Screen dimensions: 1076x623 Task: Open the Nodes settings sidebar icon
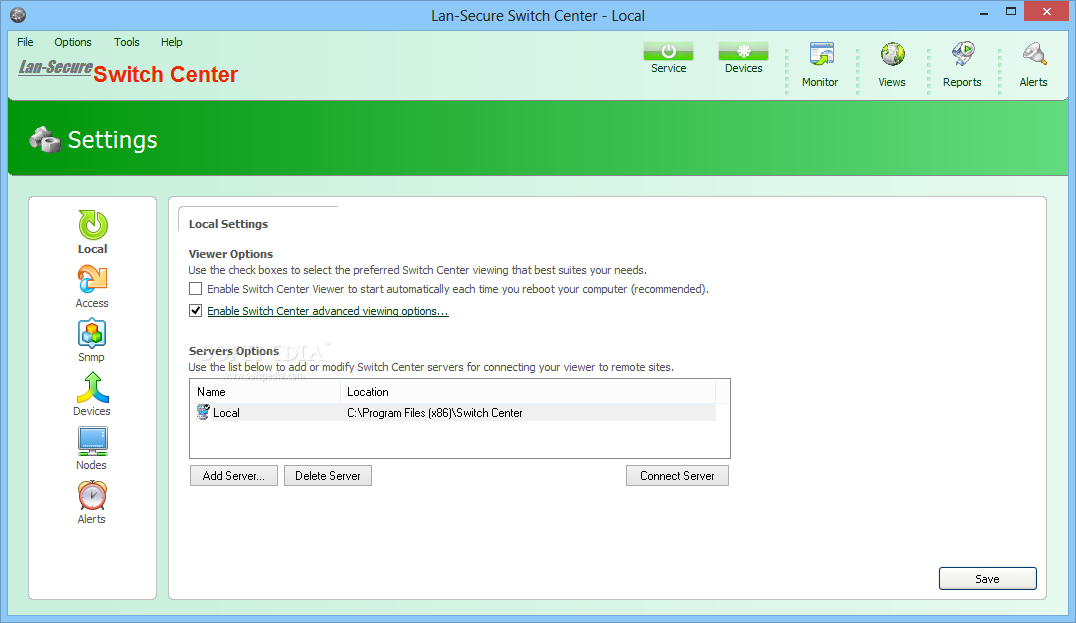[x=92, y=442]
